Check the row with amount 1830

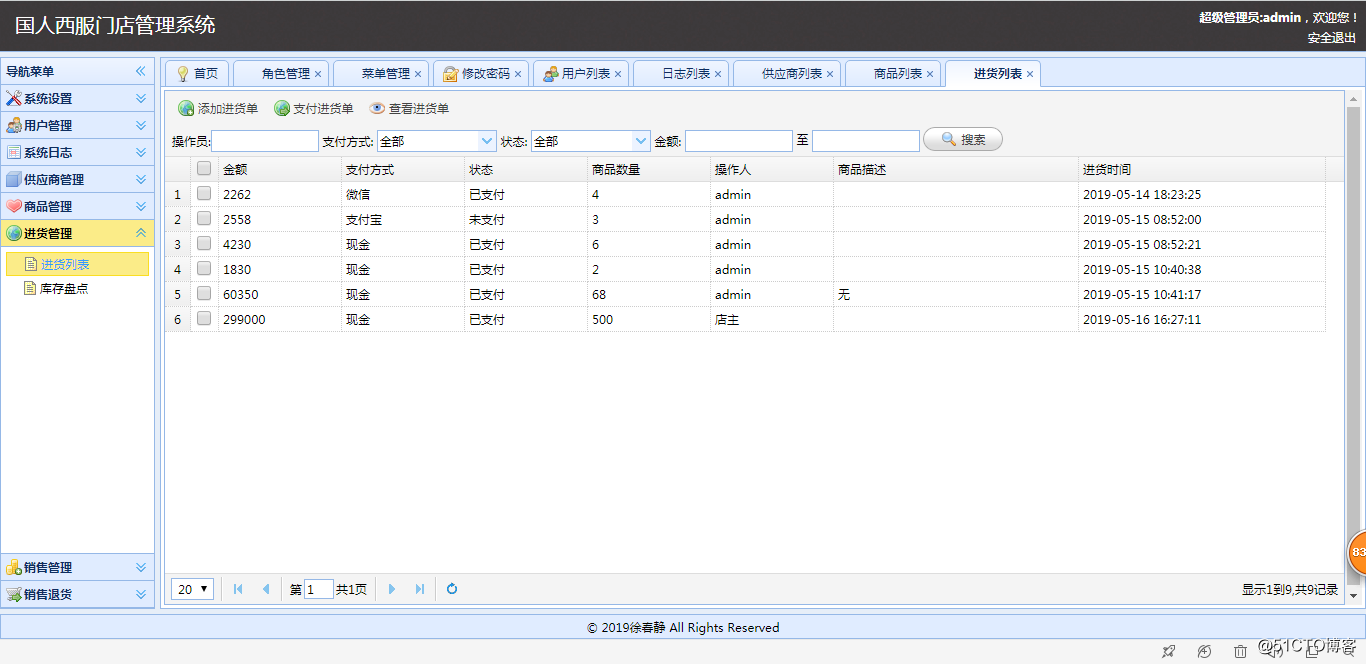click(204, 269)
